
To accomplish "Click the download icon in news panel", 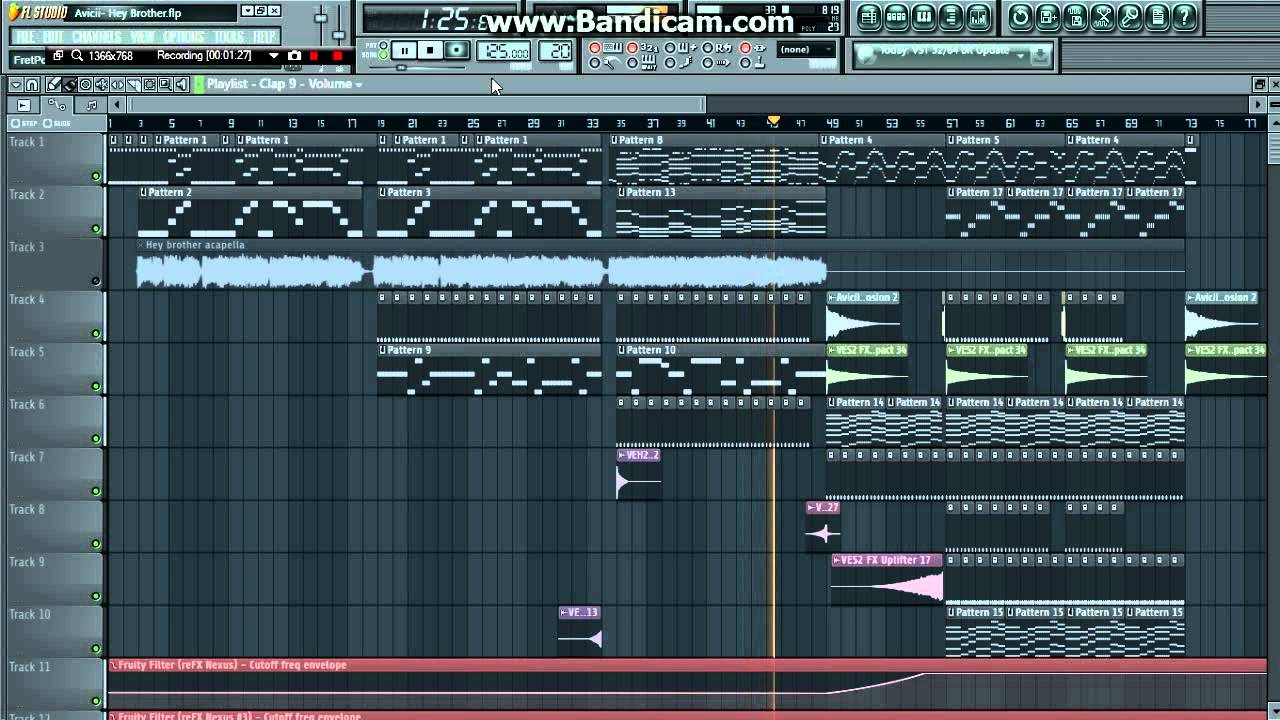I will pyautogui.click(x=1039, y=56).
